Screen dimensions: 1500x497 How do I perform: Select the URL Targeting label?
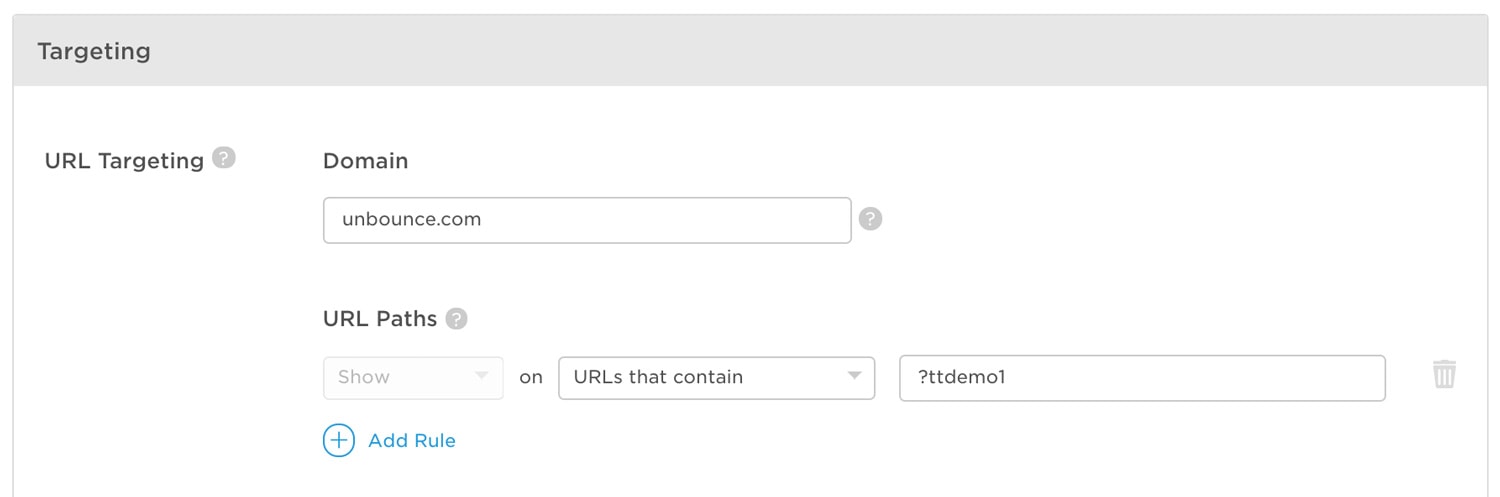(x=124, y=160)
